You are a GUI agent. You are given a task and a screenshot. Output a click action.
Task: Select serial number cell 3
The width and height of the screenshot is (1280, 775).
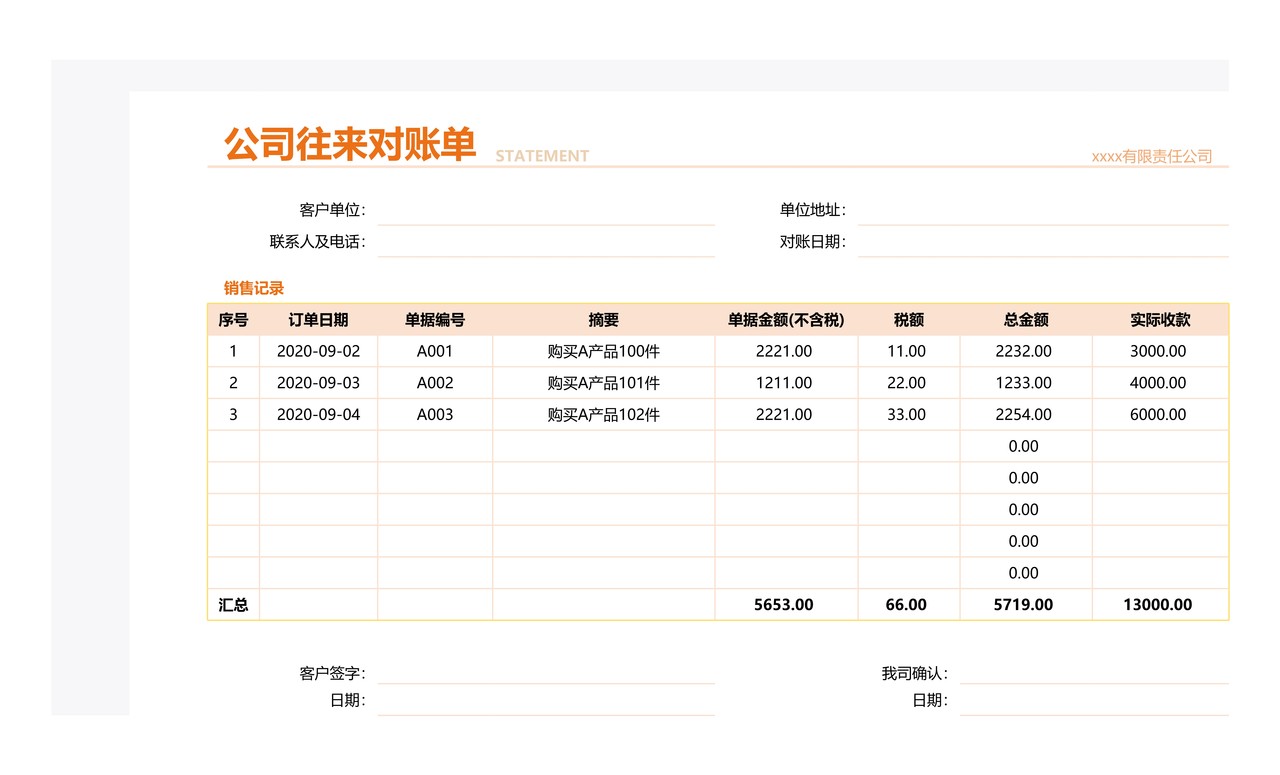pyautogui.click(x=233, y=415)
